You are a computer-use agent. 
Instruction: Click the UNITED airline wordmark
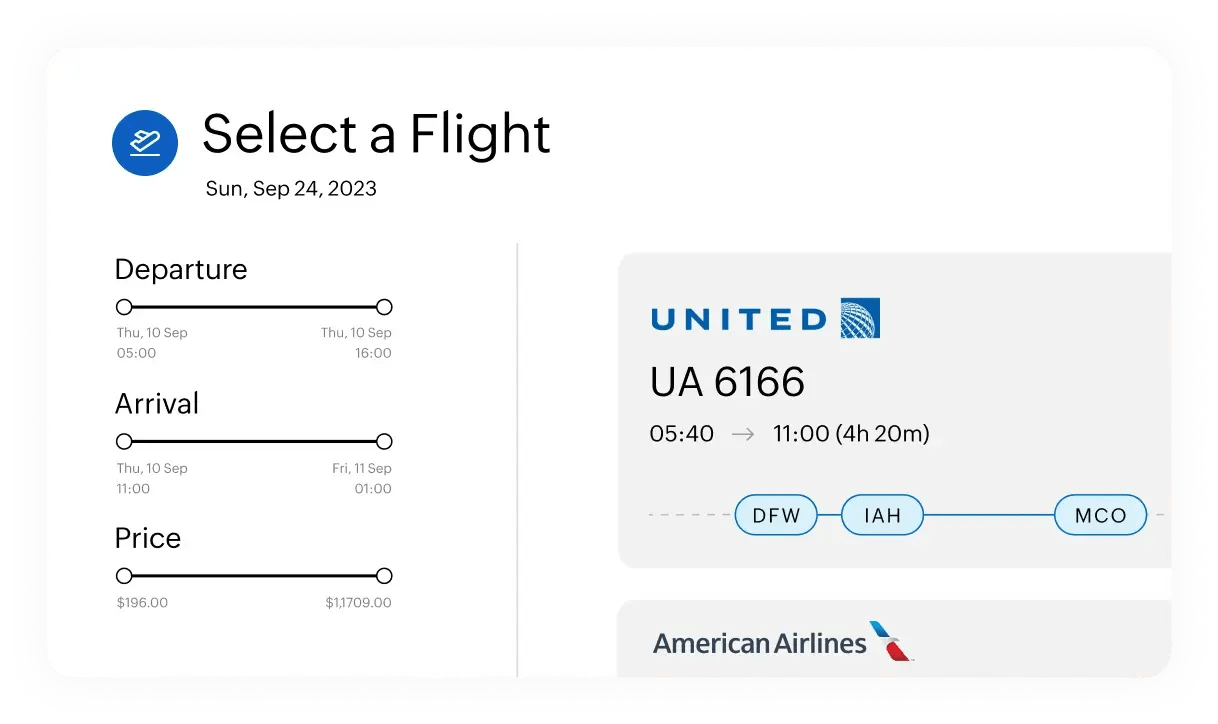click(738, 320)
